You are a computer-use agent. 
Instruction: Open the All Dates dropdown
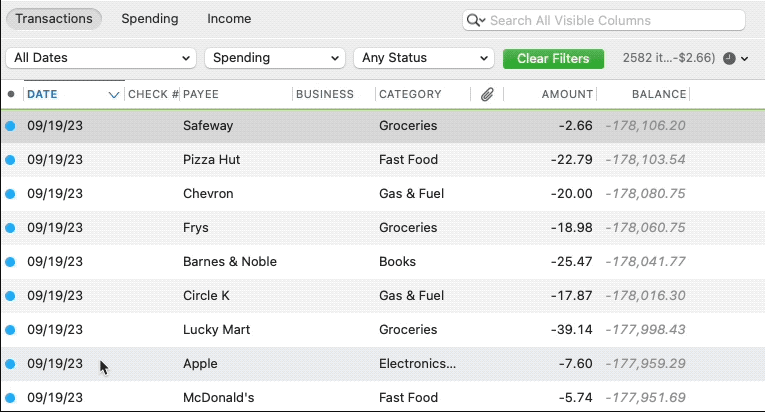pyautogui.click(x=100, y=58)
